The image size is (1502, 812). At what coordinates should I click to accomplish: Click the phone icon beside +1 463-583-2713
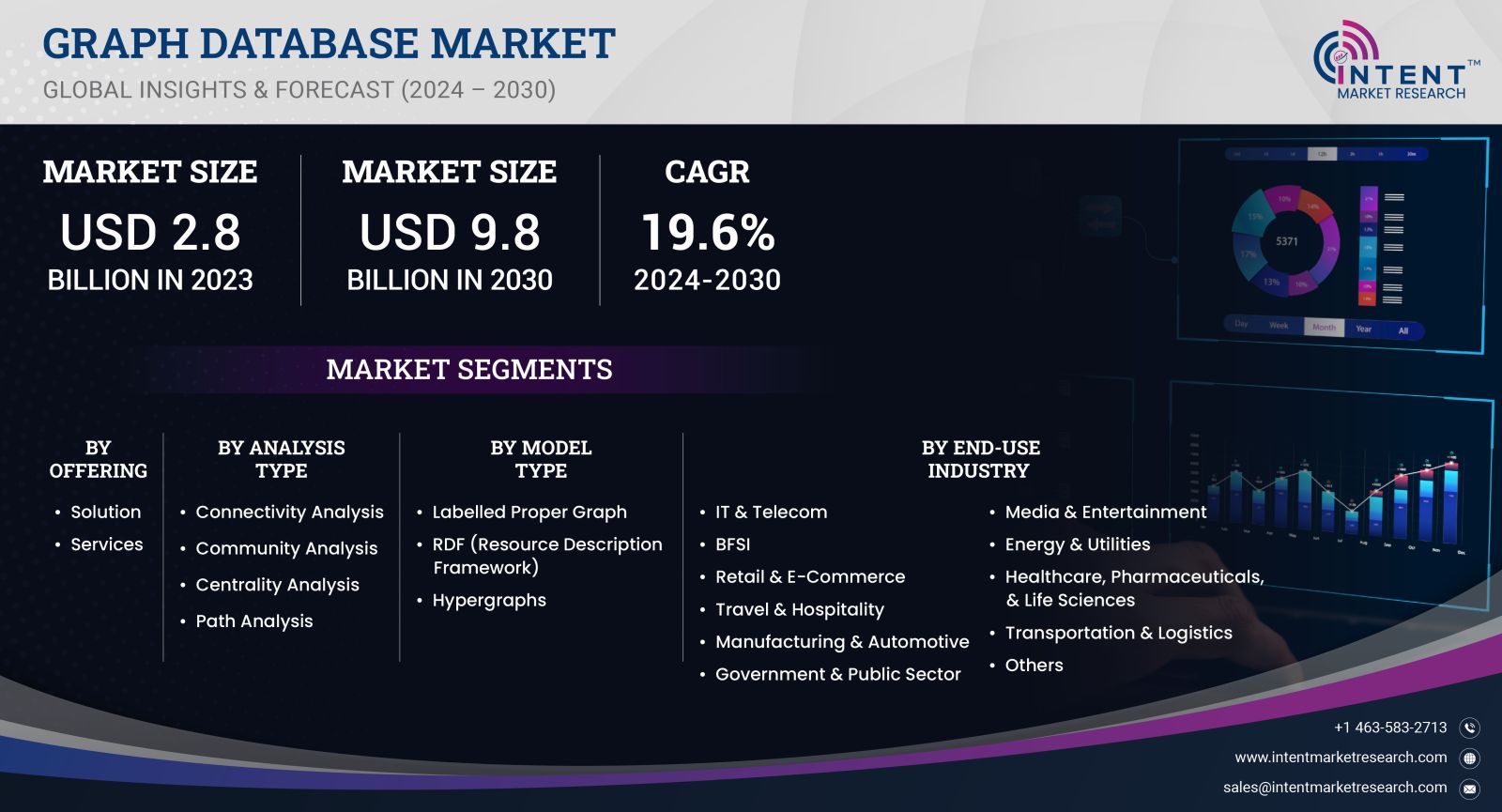(x=1470, y=728)
